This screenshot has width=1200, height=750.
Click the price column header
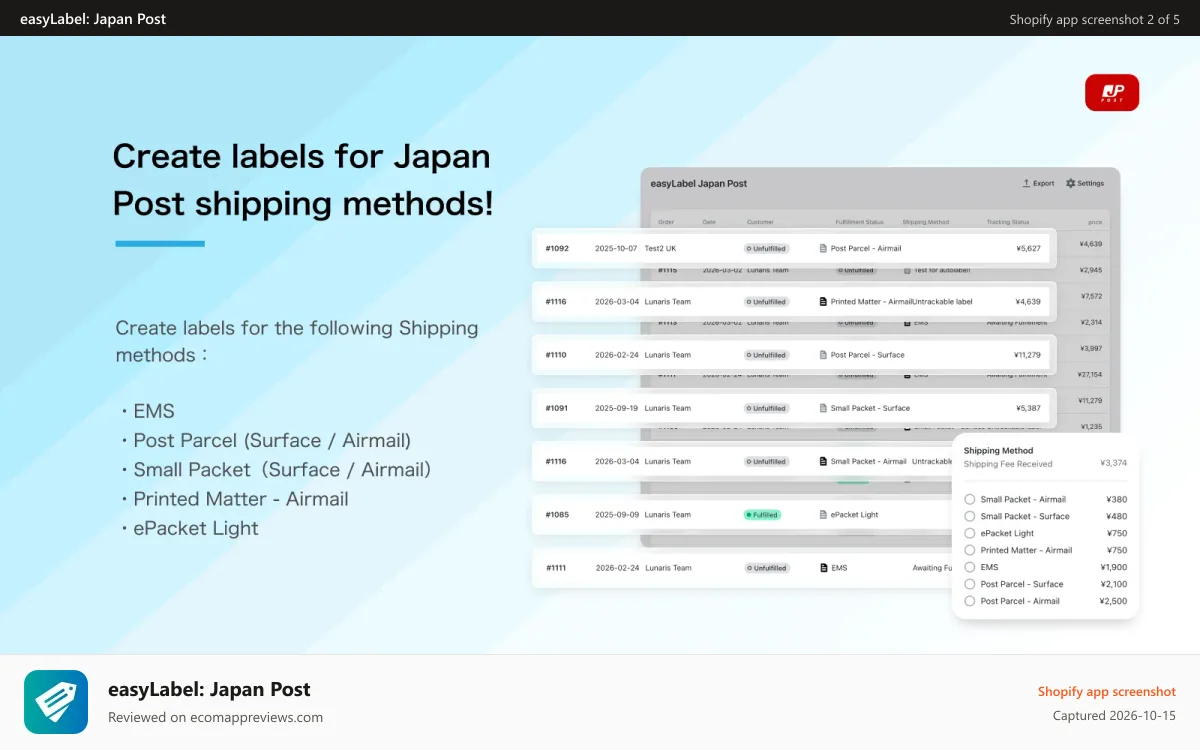coord(1095,222)
